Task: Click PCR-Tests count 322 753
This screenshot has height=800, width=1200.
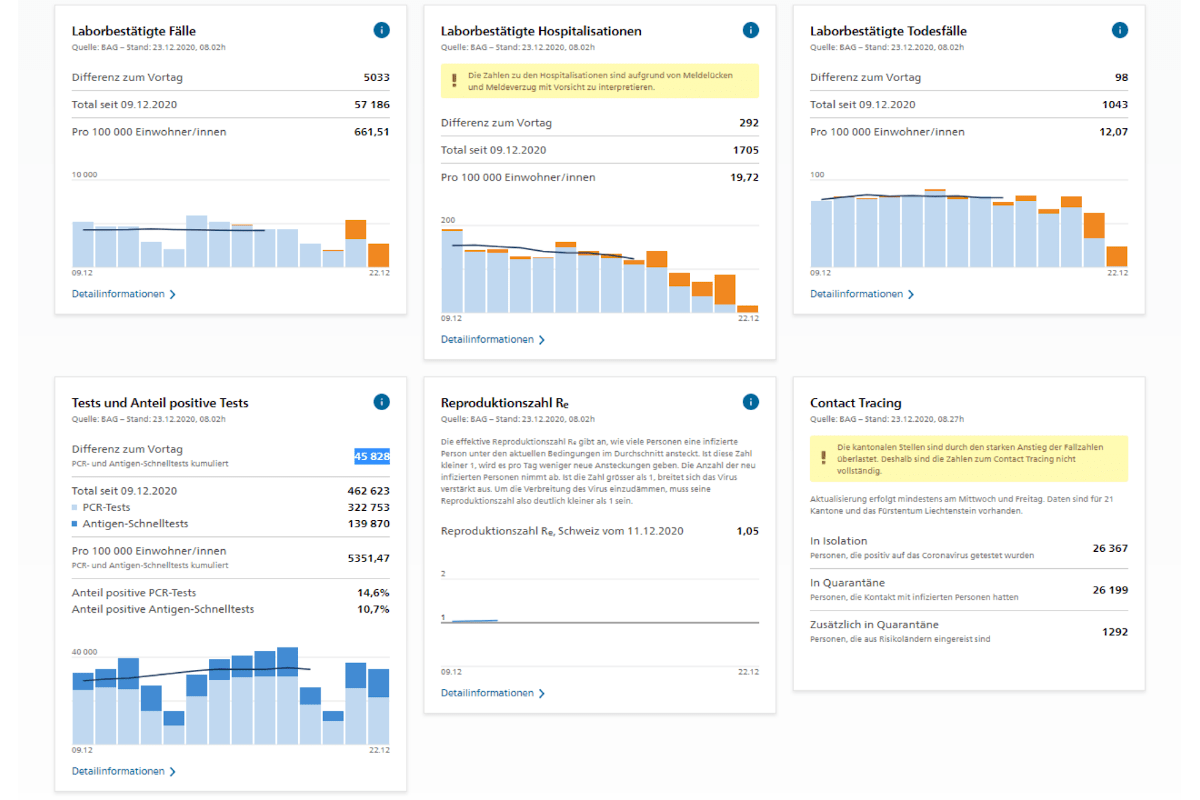Action: tap(369, 507)
